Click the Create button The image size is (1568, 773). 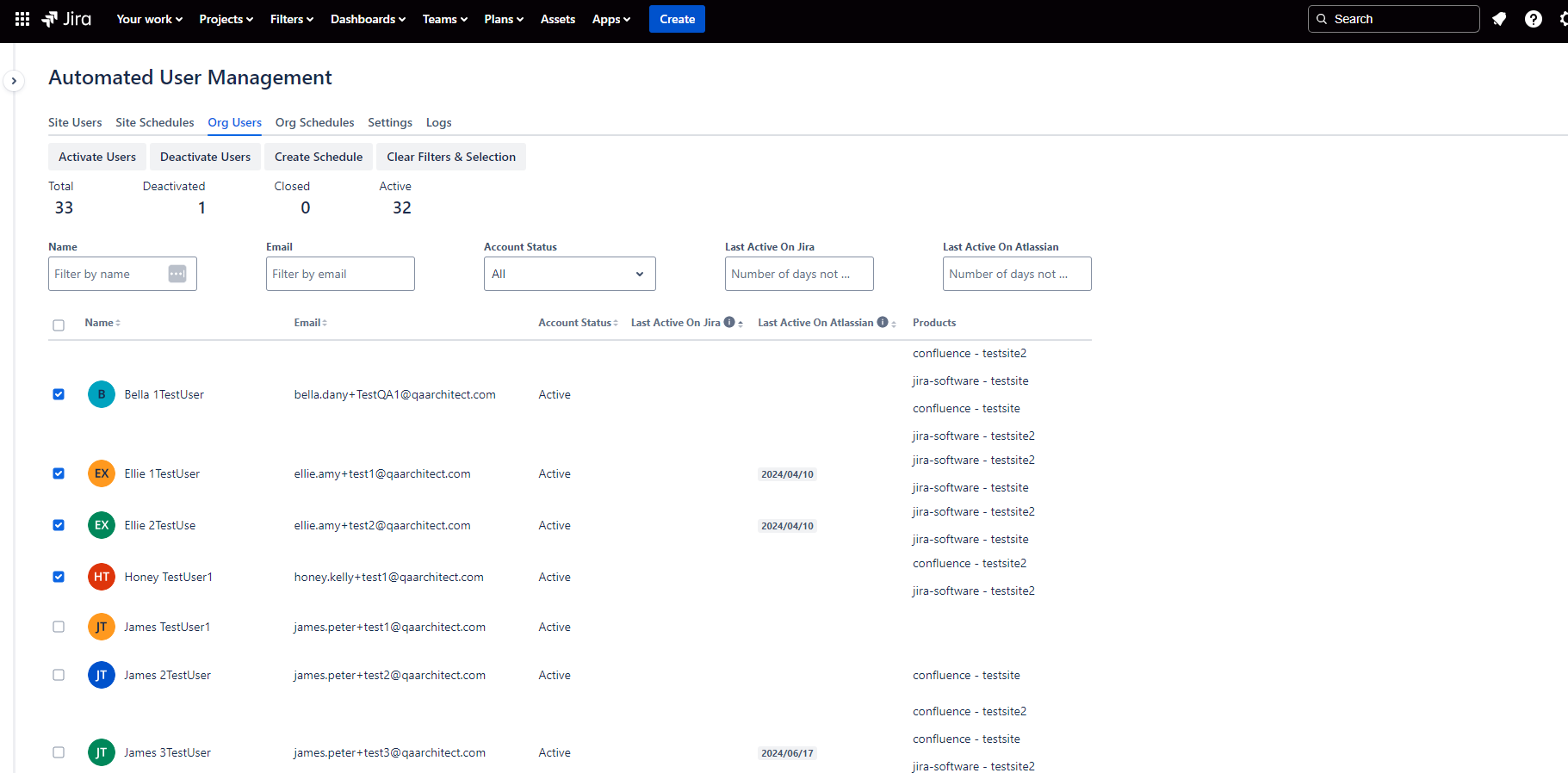(677, 19)
